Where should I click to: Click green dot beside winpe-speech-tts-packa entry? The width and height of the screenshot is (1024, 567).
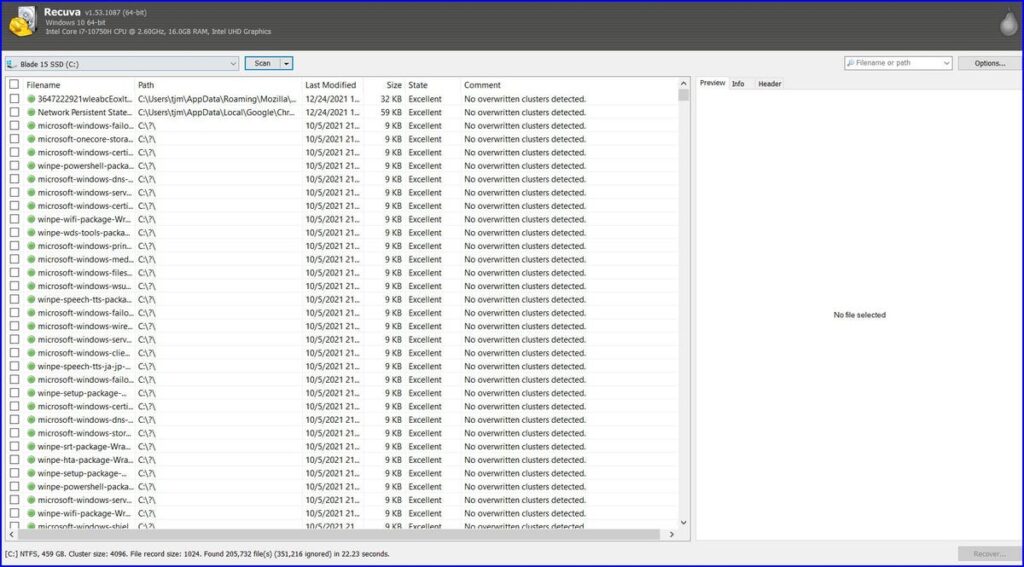(31, 300)
